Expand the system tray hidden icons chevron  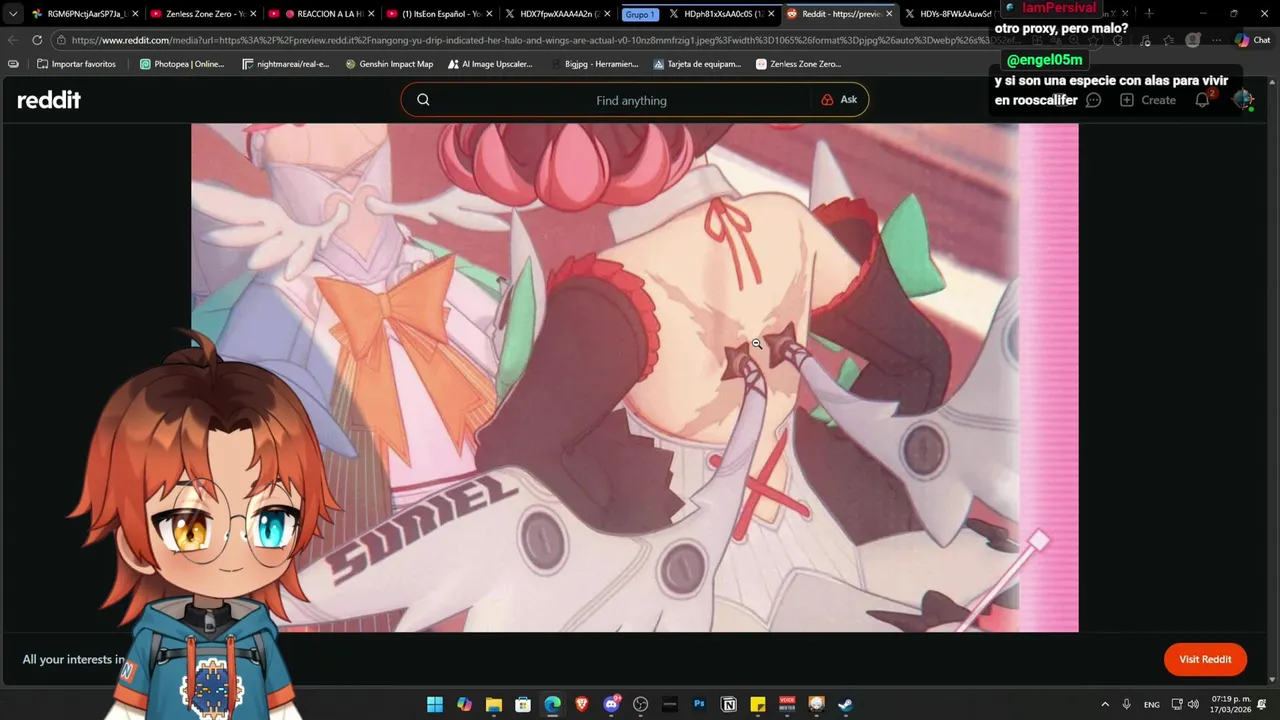[x=1105, y=704]
